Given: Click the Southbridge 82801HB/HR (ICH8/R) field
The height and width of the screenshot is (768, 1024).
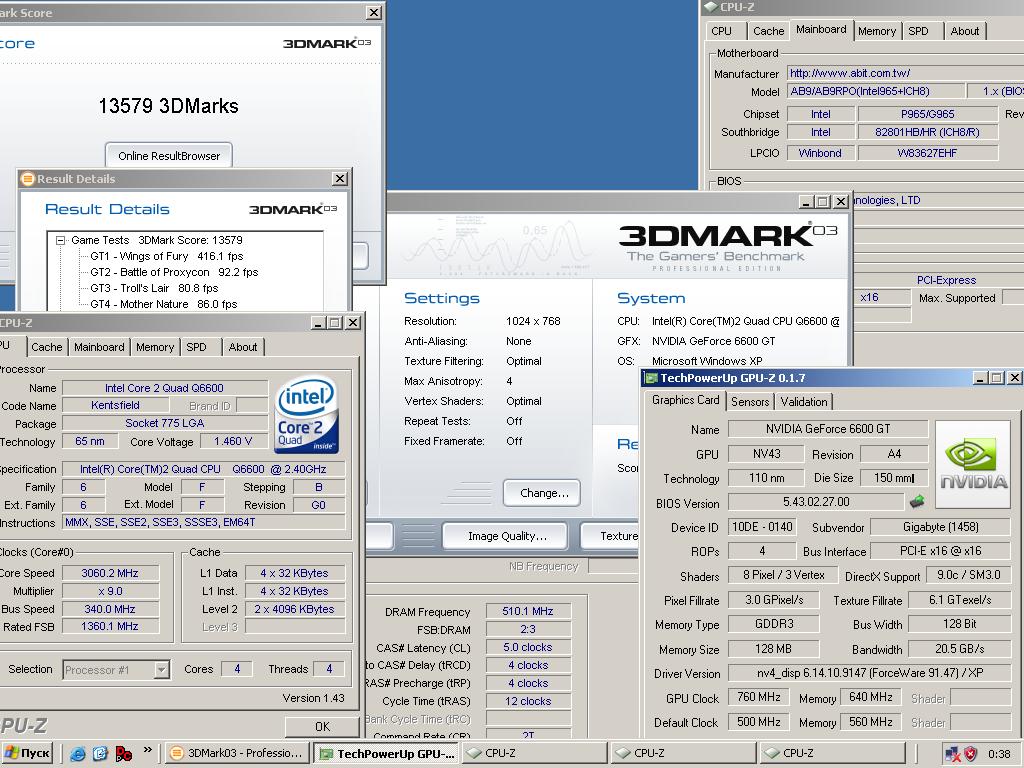Looking at the screenshot, I should point(927,132).
